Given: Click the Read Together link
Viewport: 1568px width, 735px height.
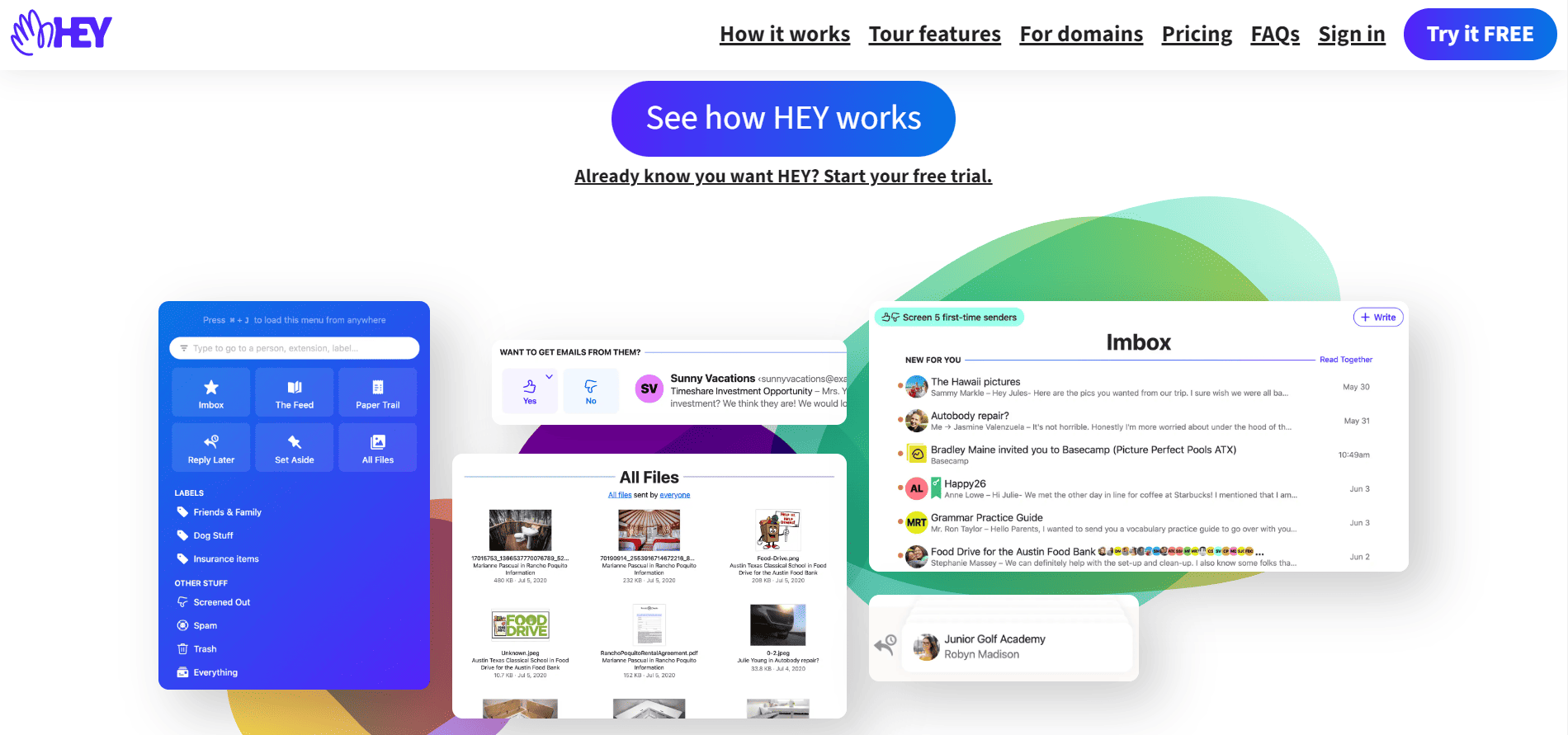Looking at the screenshot, I should click(1345, 360).
